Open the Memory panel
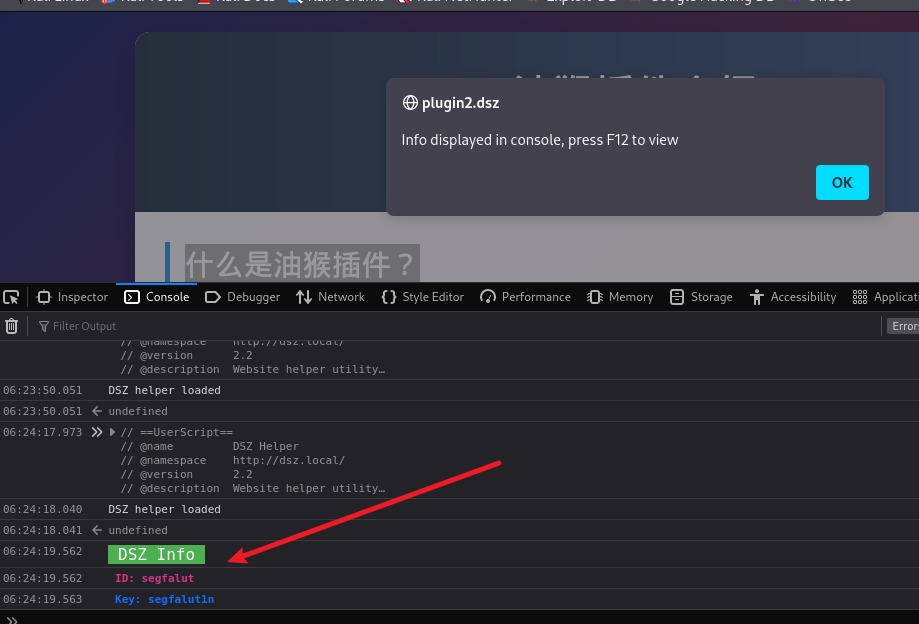This screenshot has height=624, width=919. click(620, 297)
